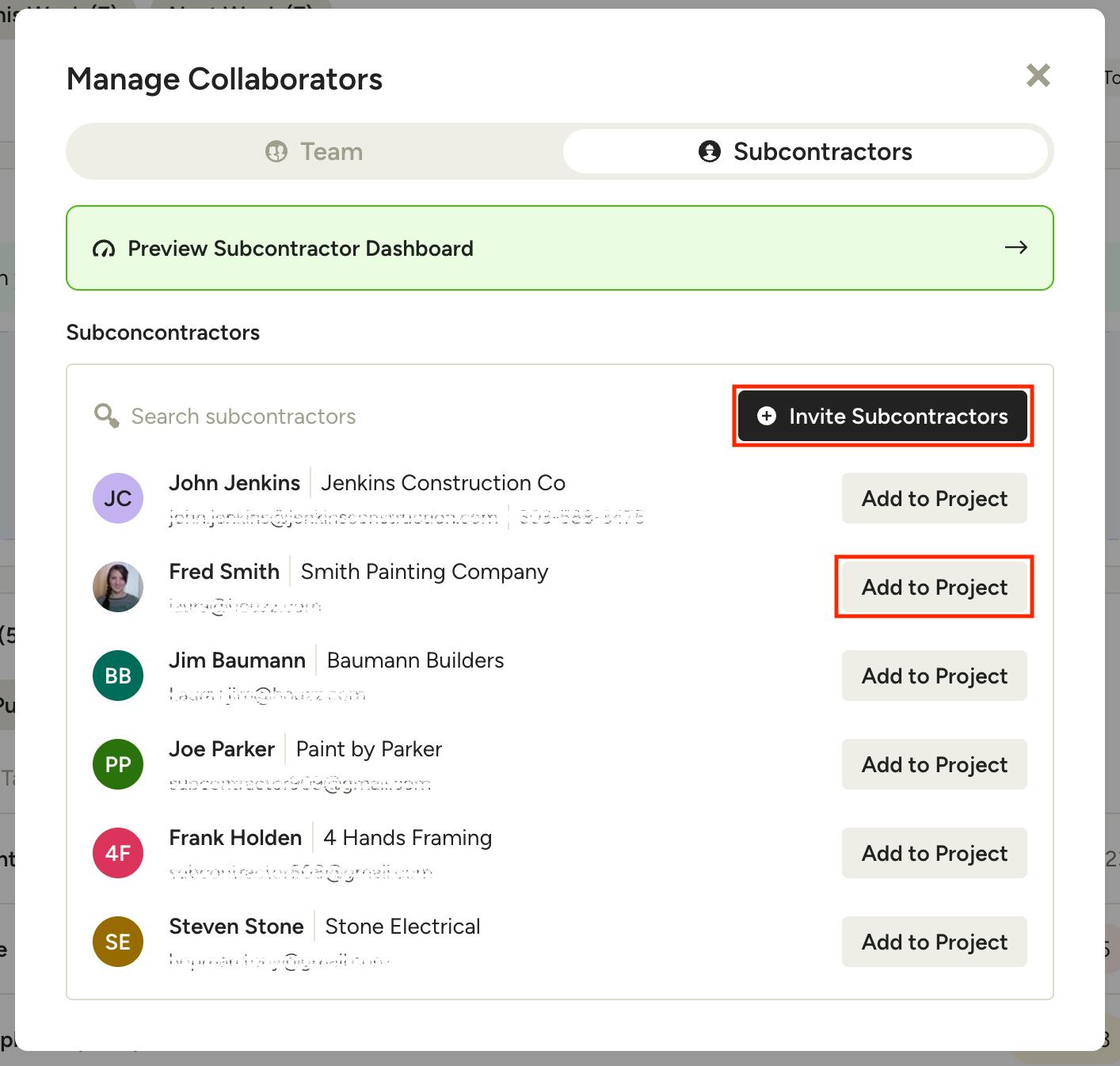Open Preview Subcontractor Dashboard banner
The image size is (1120, 1066).
559,249
